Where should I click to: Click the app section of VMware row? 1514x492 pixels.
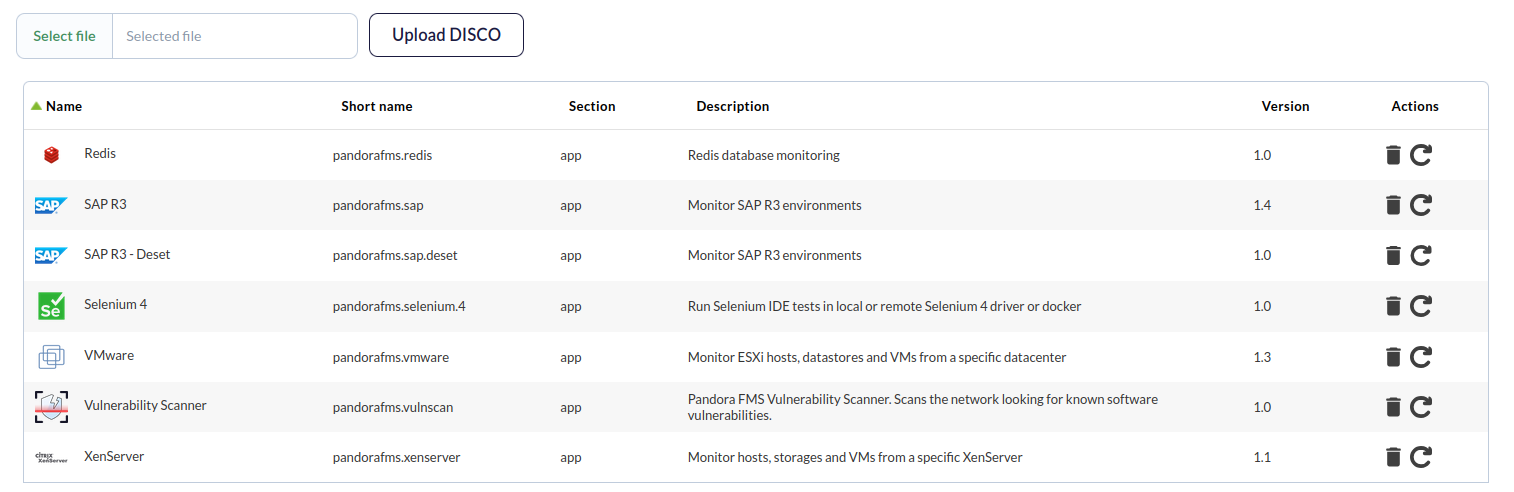point(570,358)
